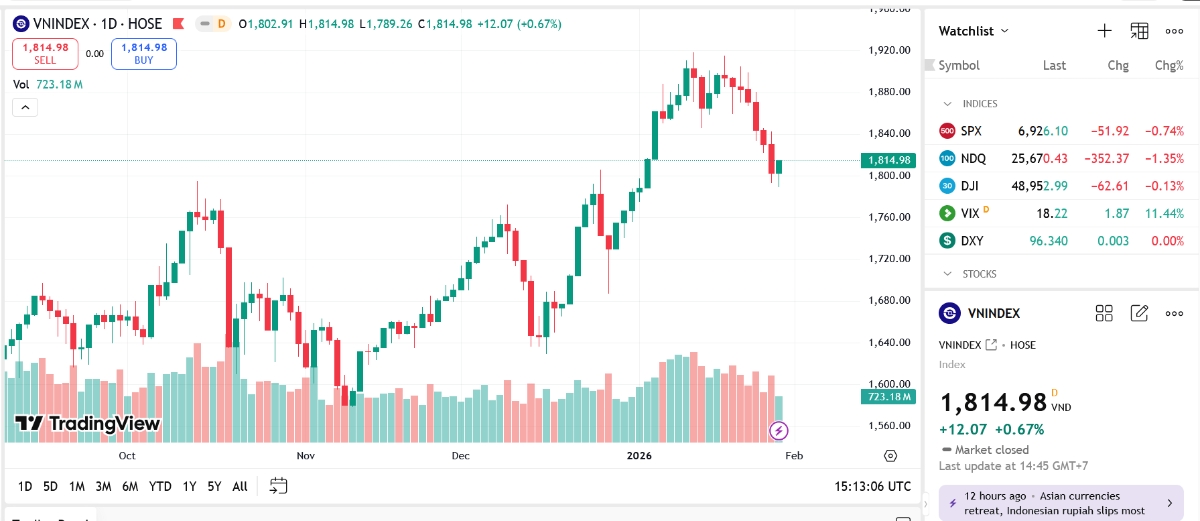Collapse the indicator legend chevron
Viewport: 1200px width, 521px height.
[x=25, y=108]
